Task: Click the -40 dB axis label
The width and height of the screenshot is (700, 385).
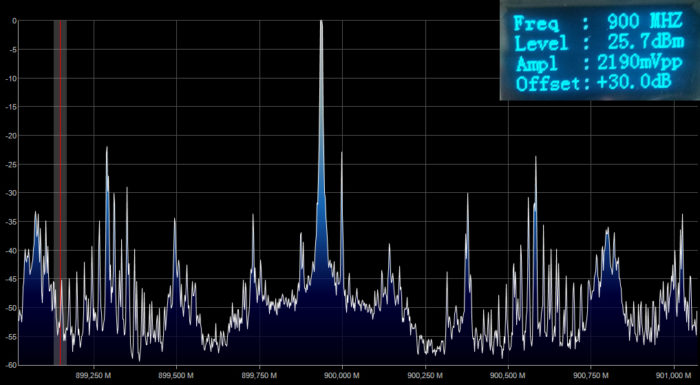Action: 12,251
